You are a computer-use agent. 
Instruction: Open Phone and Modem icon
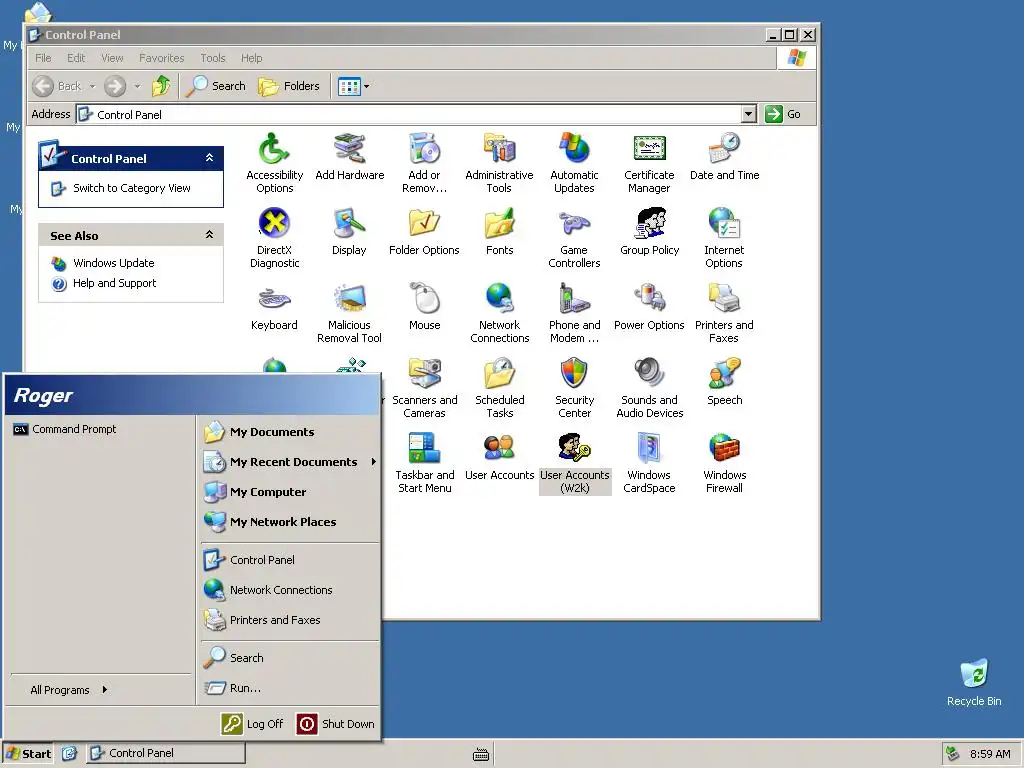[574, 313]
